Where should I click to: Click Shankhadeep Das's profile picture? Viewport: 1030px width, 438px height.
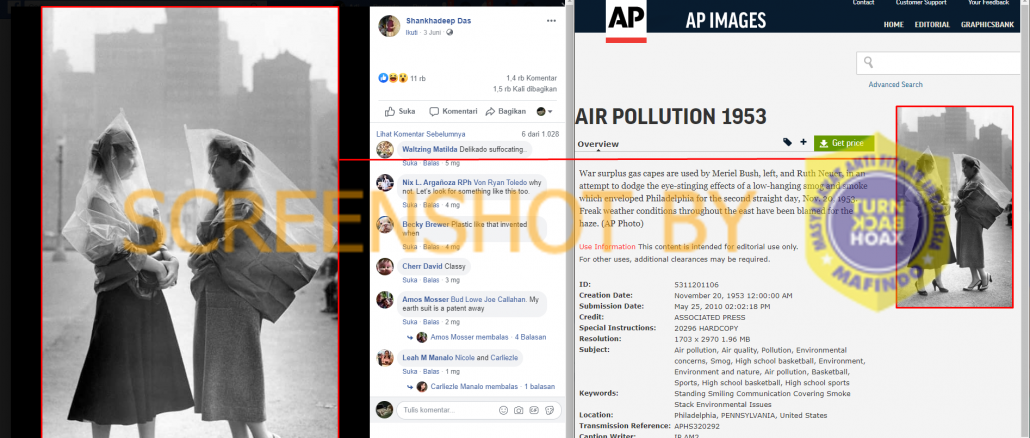coord(390,26)
